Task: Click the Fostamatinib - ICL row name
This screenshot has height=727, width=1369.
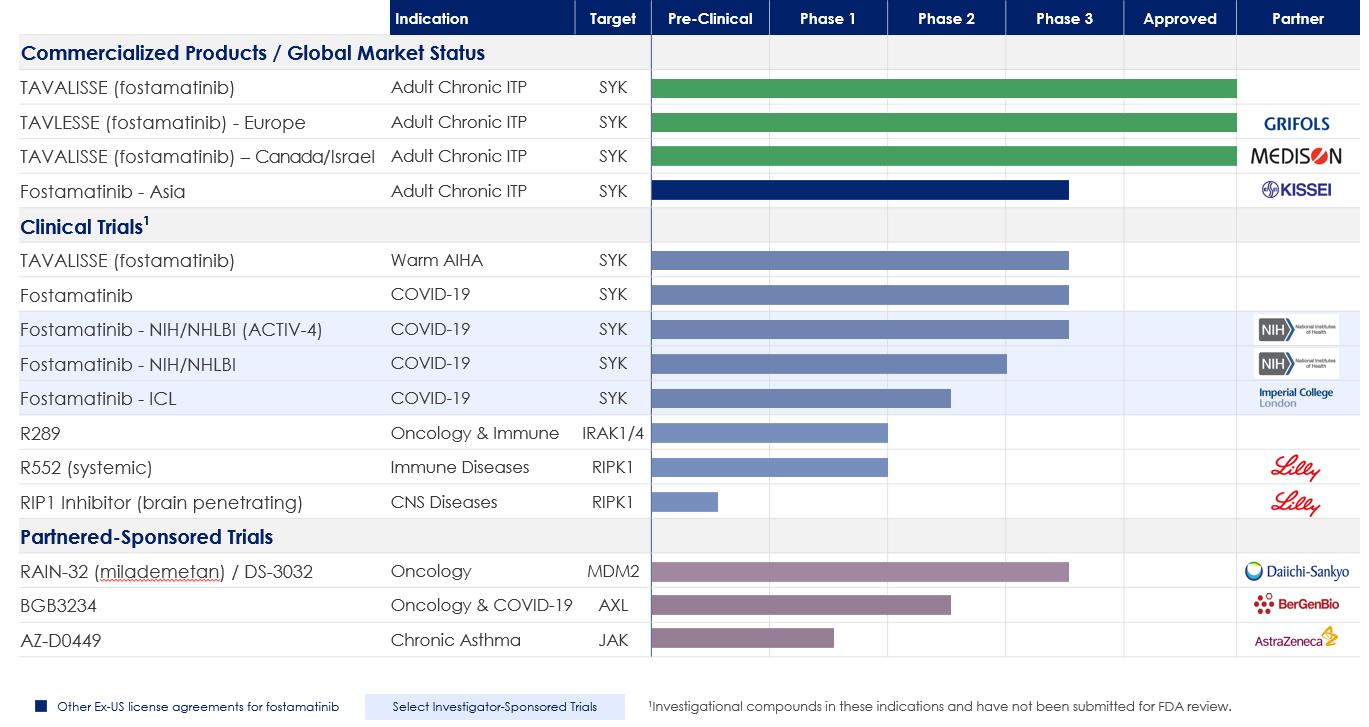Action: [x=98, y=399]
